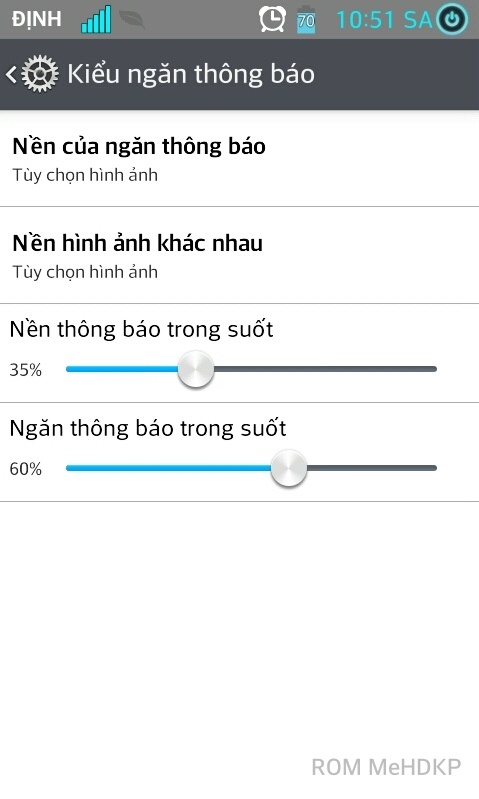This screenshot has width=479, height=799.
Task: Tap the ROM MeHDKP watermark text
Action: 386,767
